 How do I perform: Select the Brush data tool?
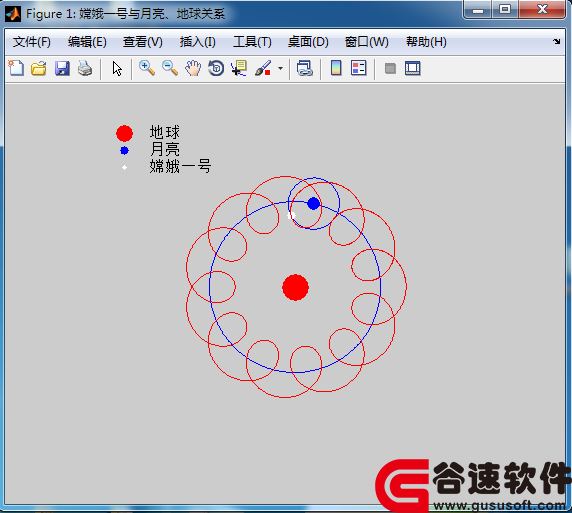263,68
